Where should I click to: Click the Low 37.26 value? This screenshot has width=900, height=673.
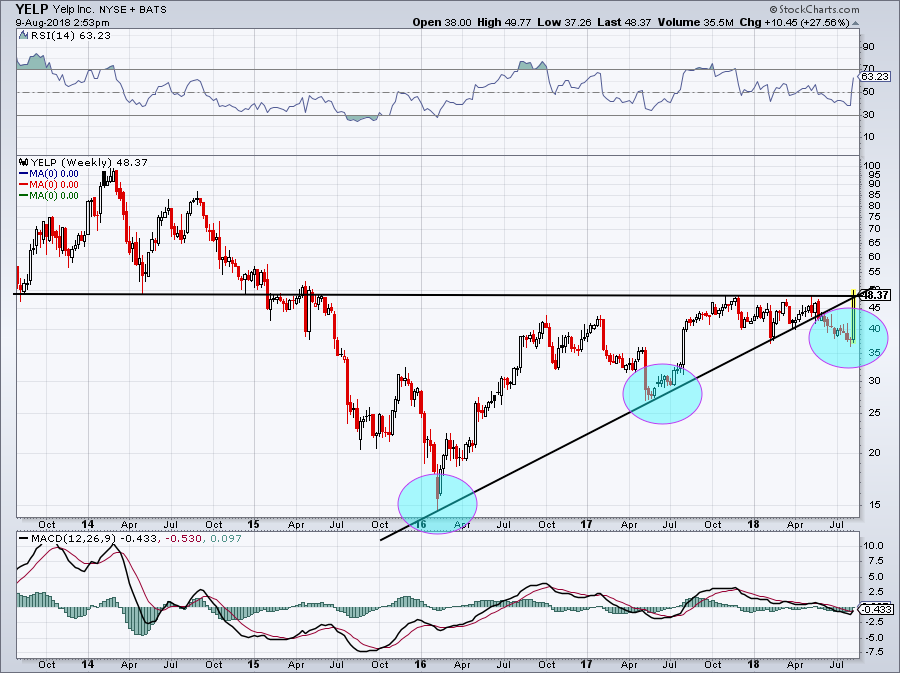click(x=563, y=22)
